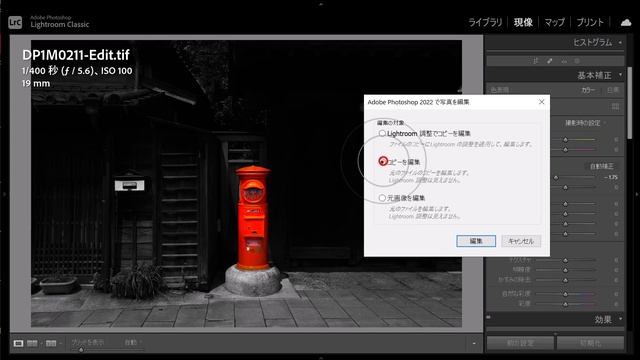Toggle the bottom filmstrip show/hide arrow
The width and height of the screenshot is (640, 360).
[321, 357]
